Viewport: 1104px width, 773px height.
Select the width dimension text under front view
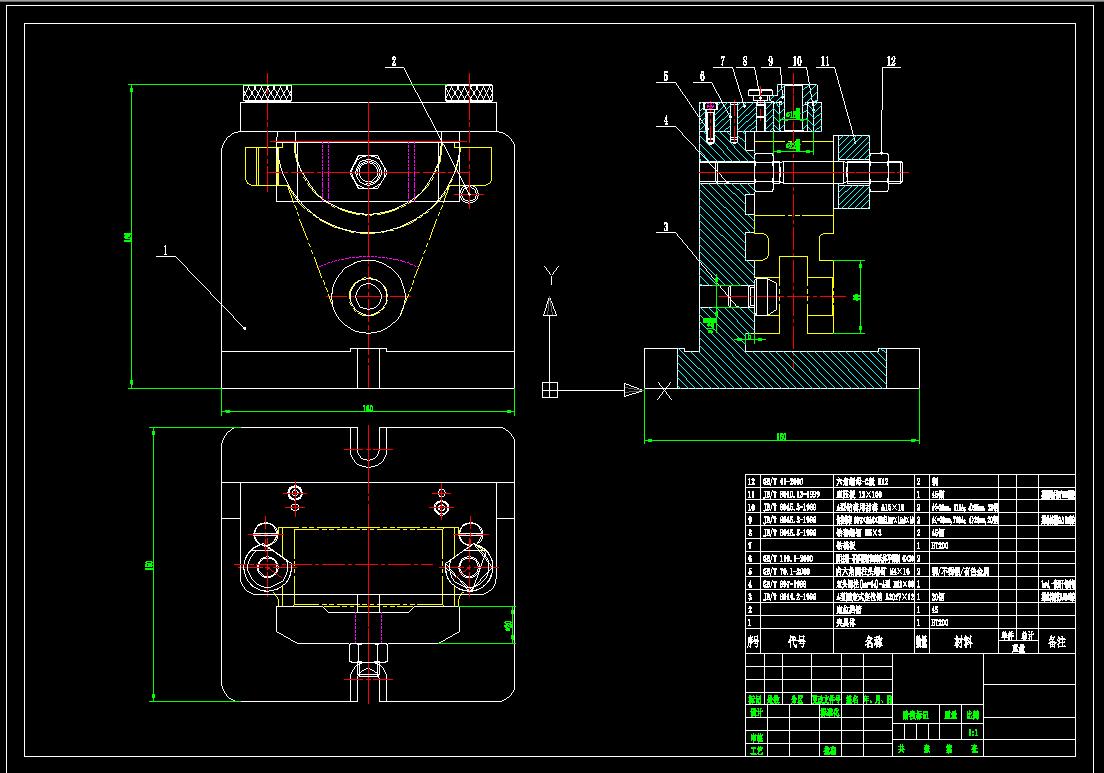[368, 408]
